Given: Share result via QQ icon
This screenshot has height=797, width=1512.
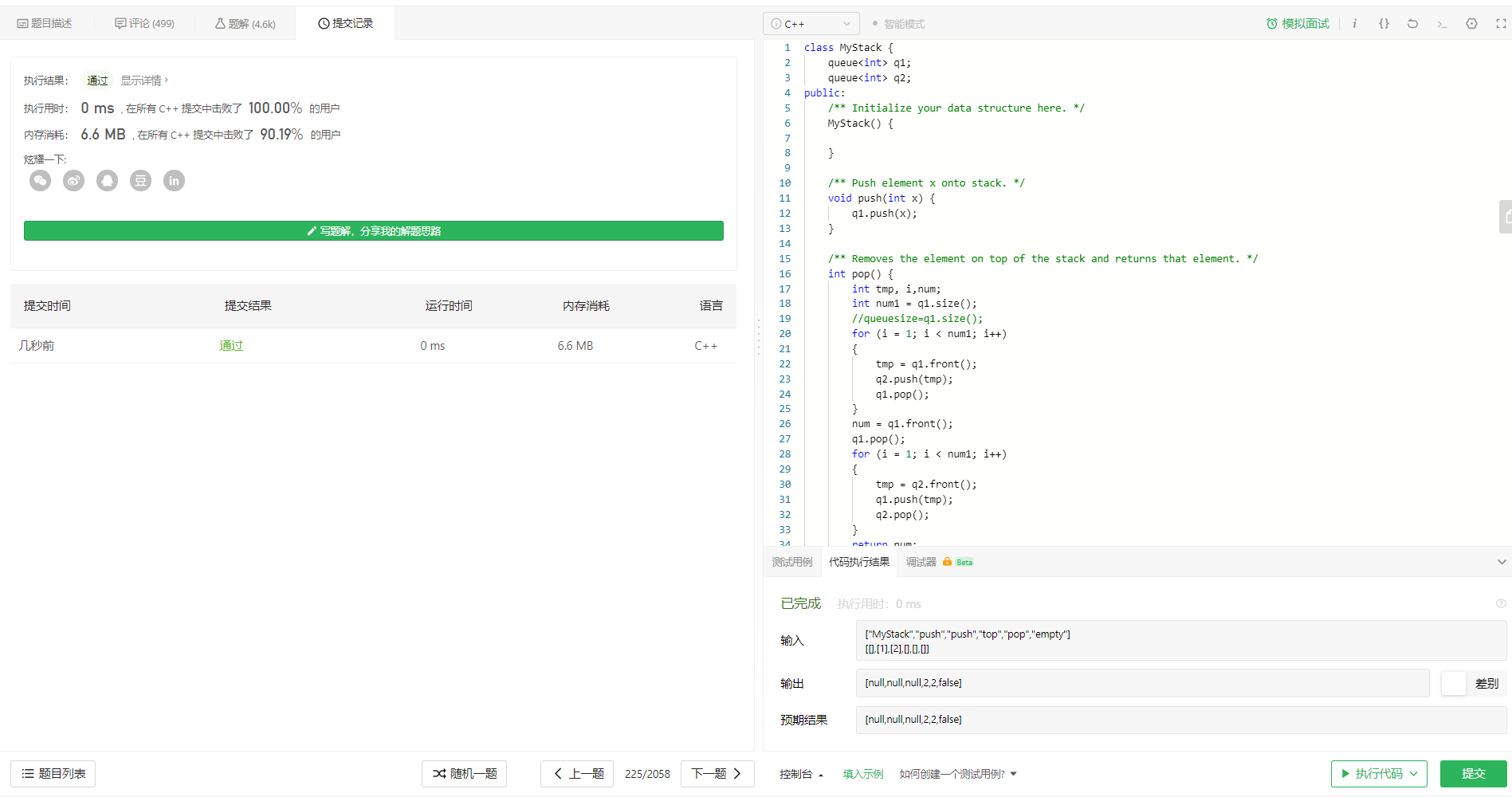Looking at the screenshot, I should [107, 181].
